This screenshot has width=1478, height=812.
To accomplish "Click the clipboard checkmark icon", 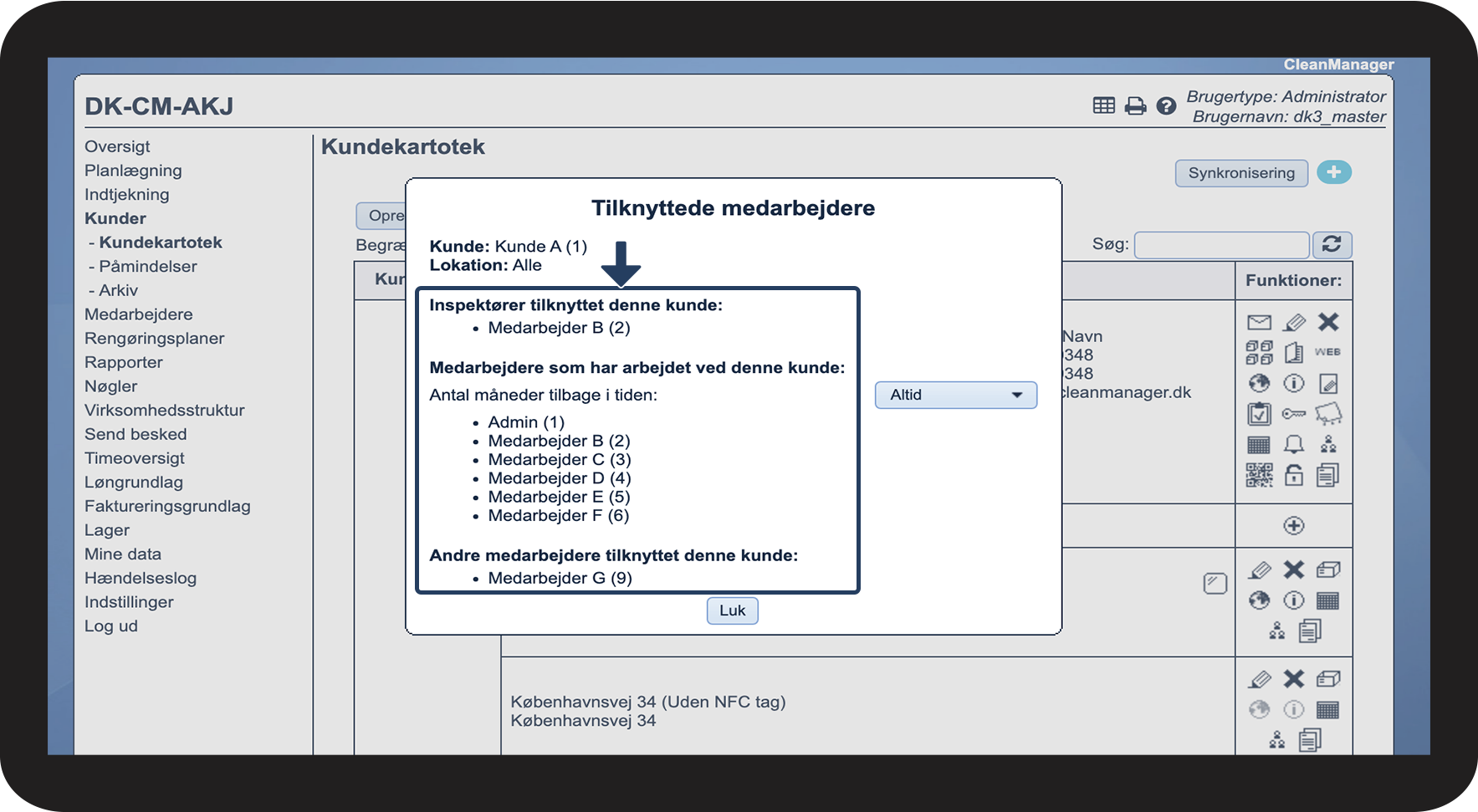I will [x=1259, y=414].
